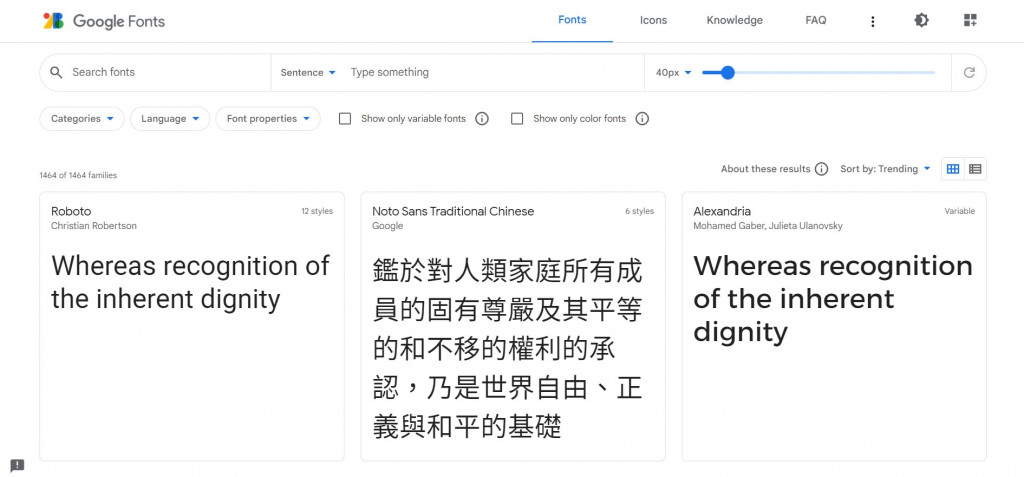Click the 12 styles label on Roboto
The width and height of the screenshot is (1024, 477).
(x=317, y=211)
